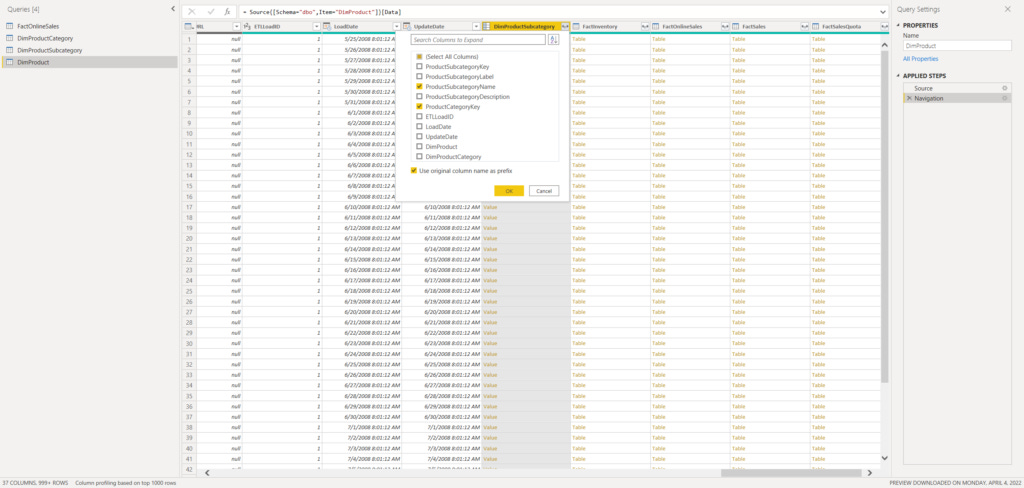Click the expand icon on FactSales column
Viewport: 1024px width, 488px height.
(805, 26)
